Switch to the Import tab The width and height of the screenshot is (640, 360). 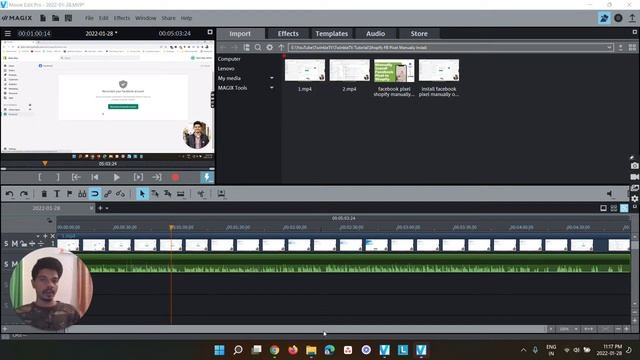coord(240,33)
